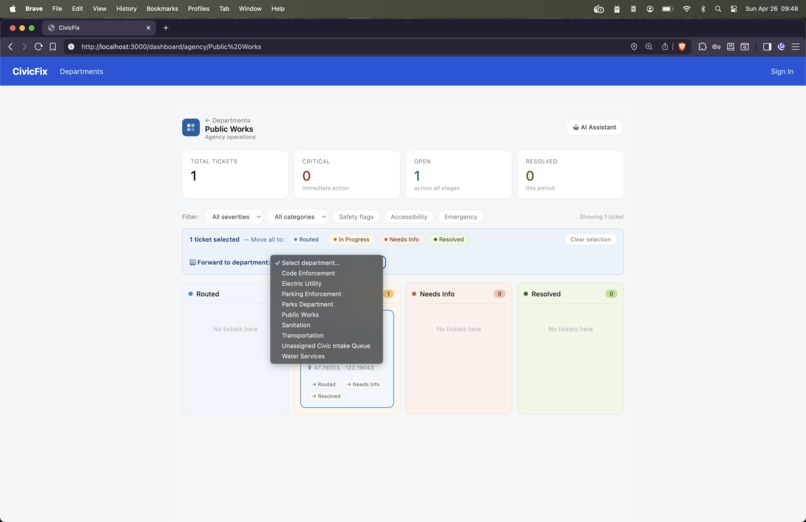
Task: Click the ticket card's → Resolved button
Action: click(x=326, y=396)
